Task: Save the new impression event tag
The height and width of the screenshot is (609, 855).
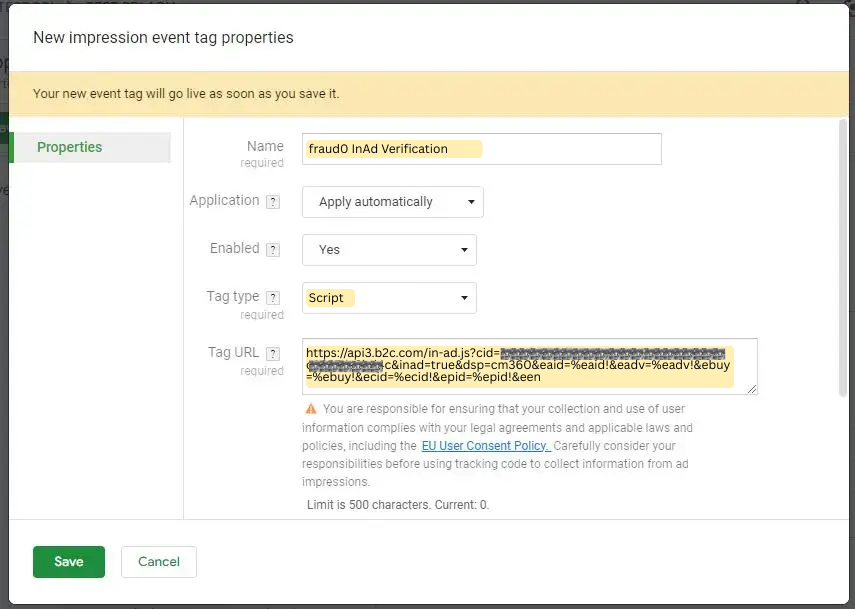Action: (x=68, y=561)
